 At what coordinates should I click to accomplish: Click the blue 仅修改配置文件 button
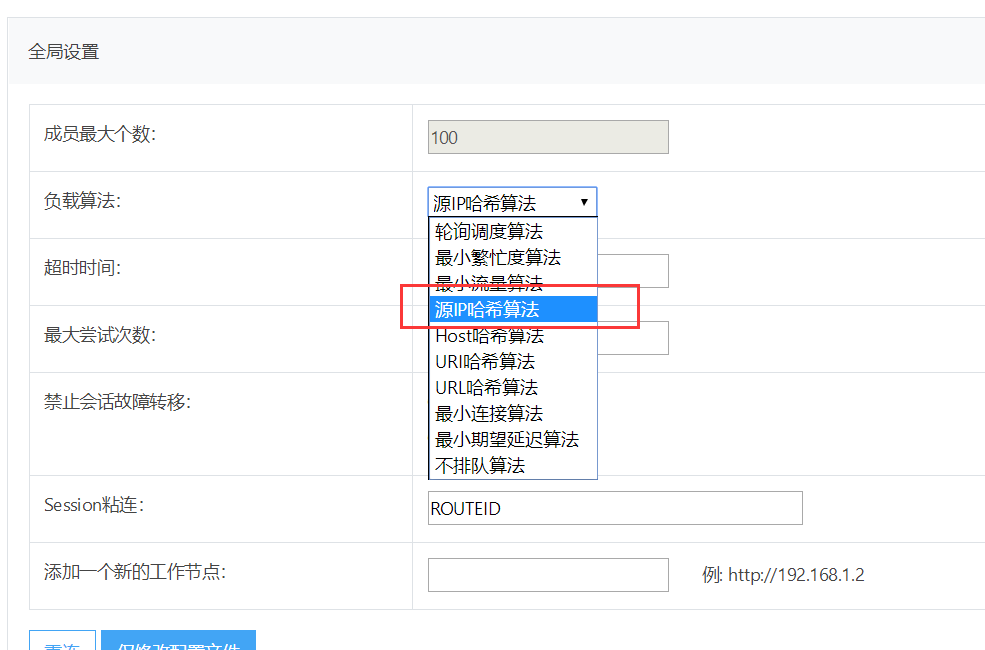click(x=178, y=644)
